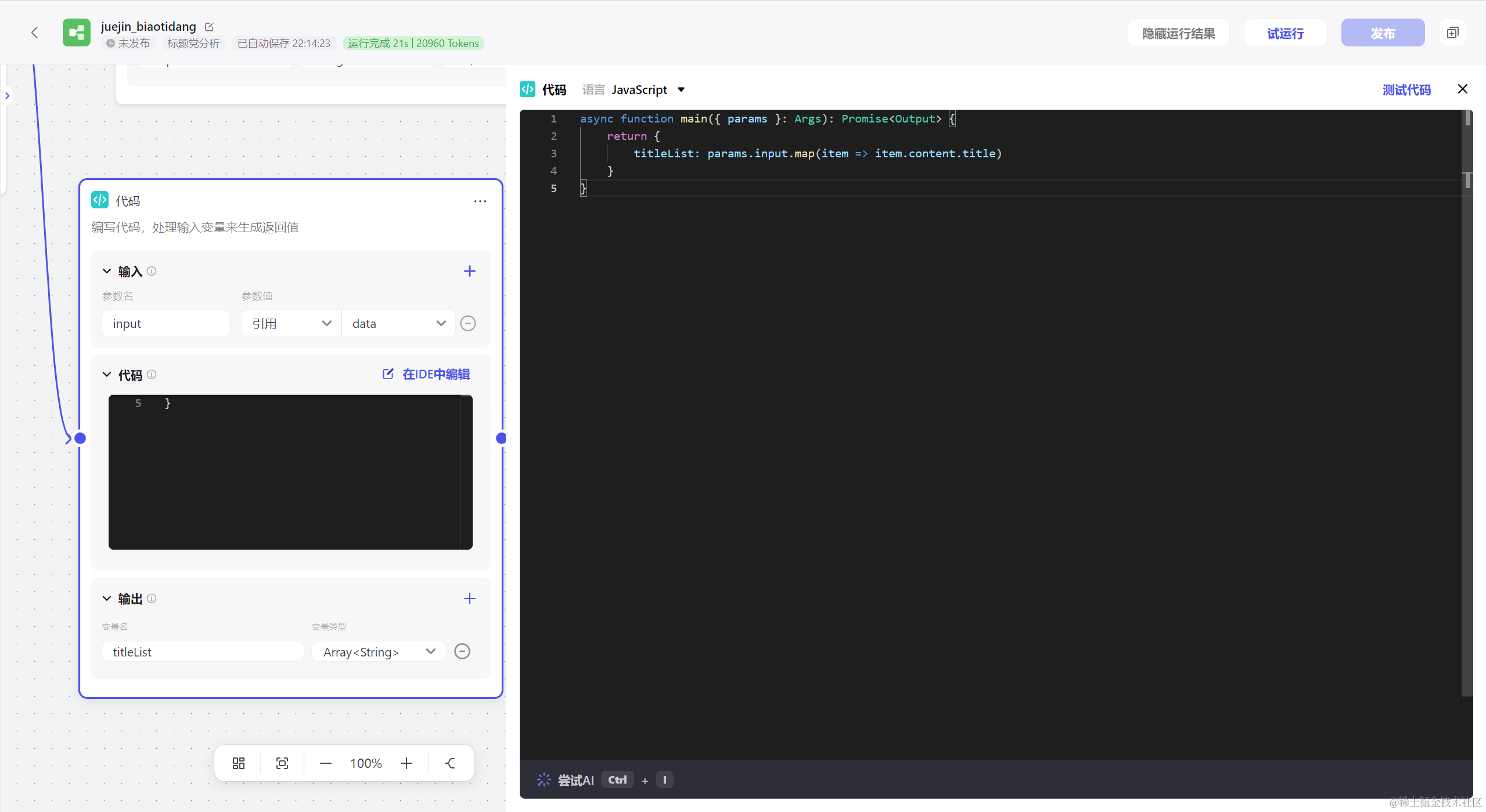
Task: Open the three-dot menu on the code node
Action: [x=480, y=201]
